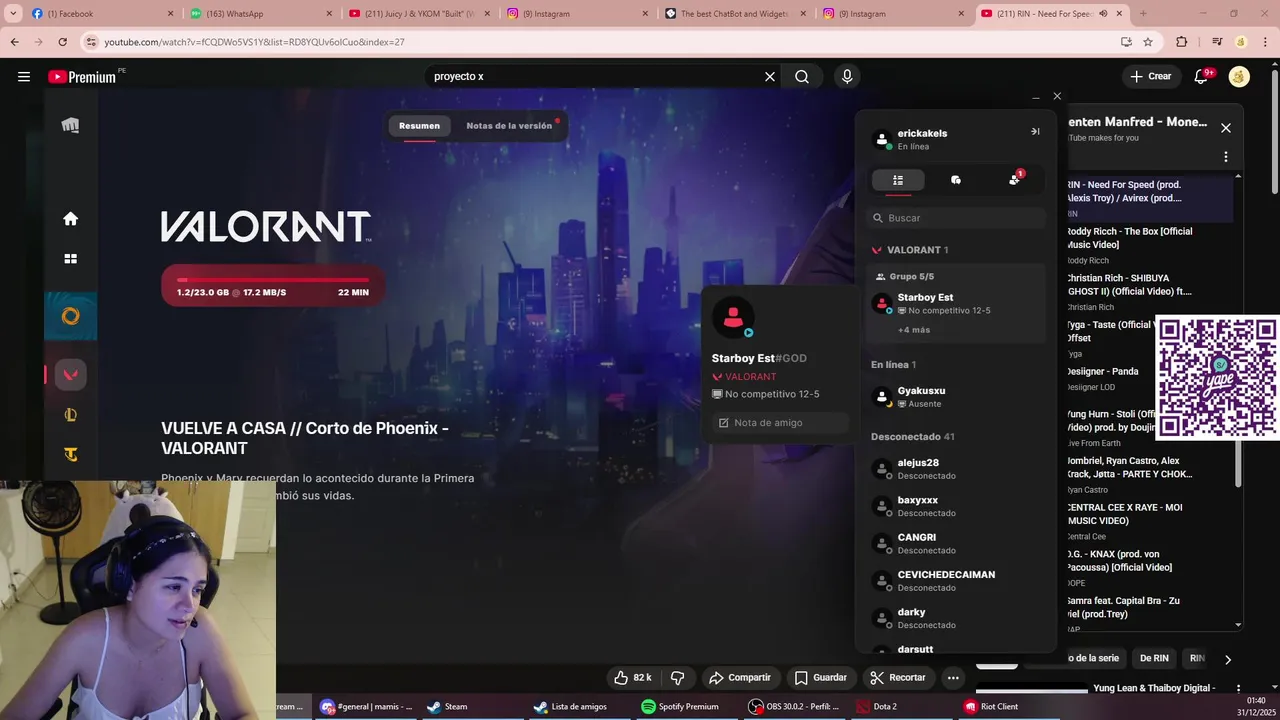Reload the current Chrome page
Viewport: 1280px width, 720px height.
62,42
